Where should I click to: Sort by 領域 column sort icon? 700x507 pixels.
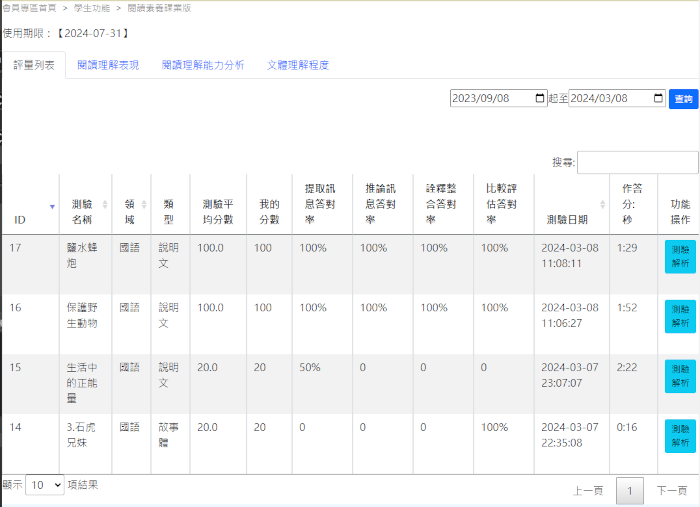(x=143, y=204)
